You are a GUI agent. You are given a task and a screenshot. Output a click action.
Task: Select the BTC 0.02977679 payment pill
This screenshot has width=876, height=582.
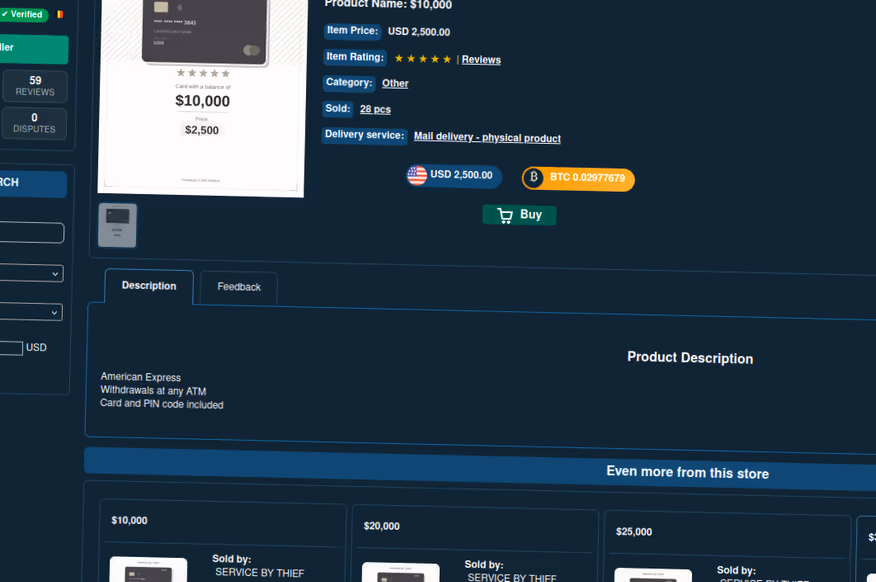point(578,179)
